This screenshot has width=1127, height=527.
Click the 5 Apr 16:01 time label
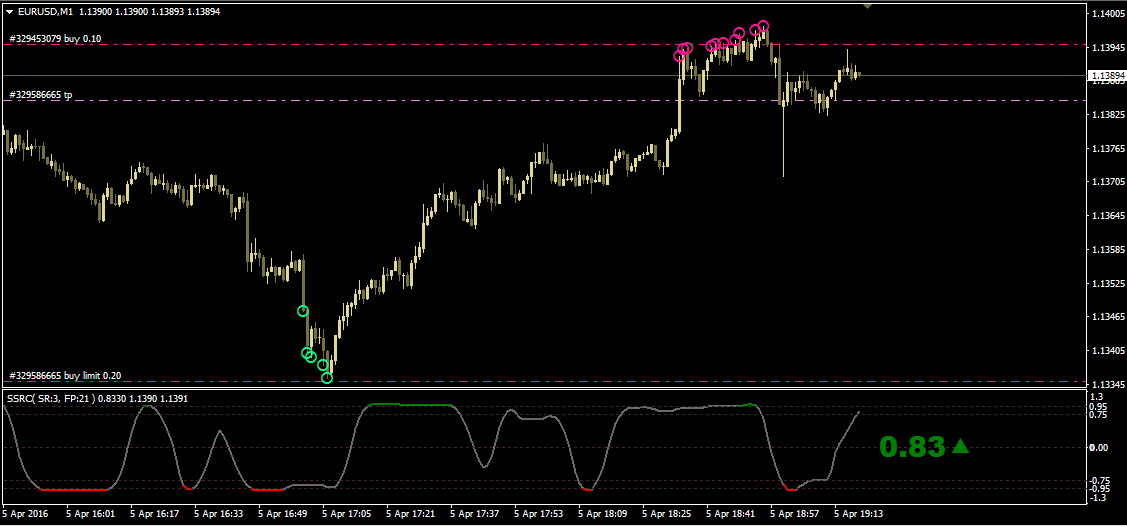click(x=91, y=515)
